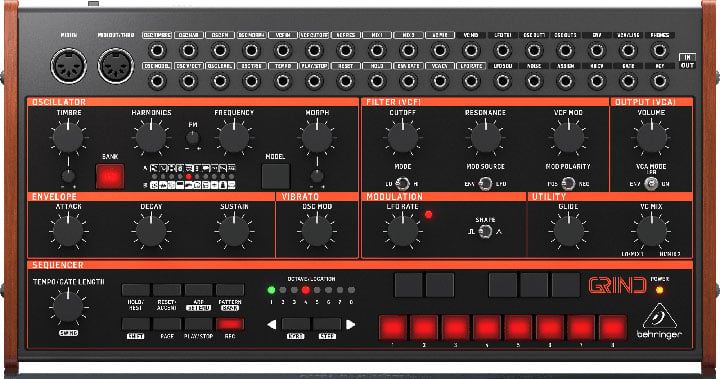Click the MIX 1 input jack
The height and width of the screenshot is (379, 720).
pyautogui.click(x=377, y=50)
